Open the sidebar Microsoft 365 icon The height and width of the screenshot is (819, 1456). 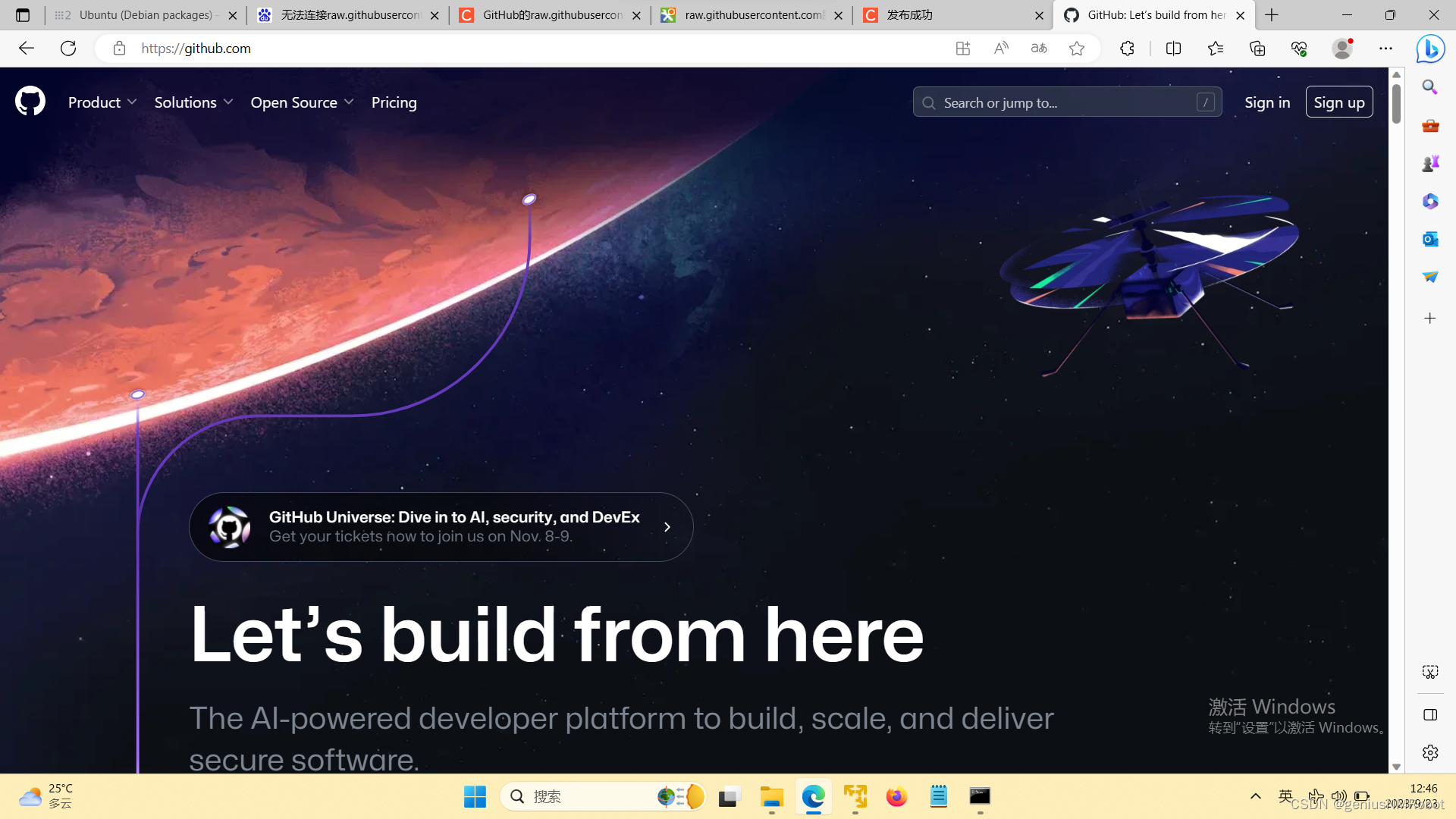pos(1430,201)
